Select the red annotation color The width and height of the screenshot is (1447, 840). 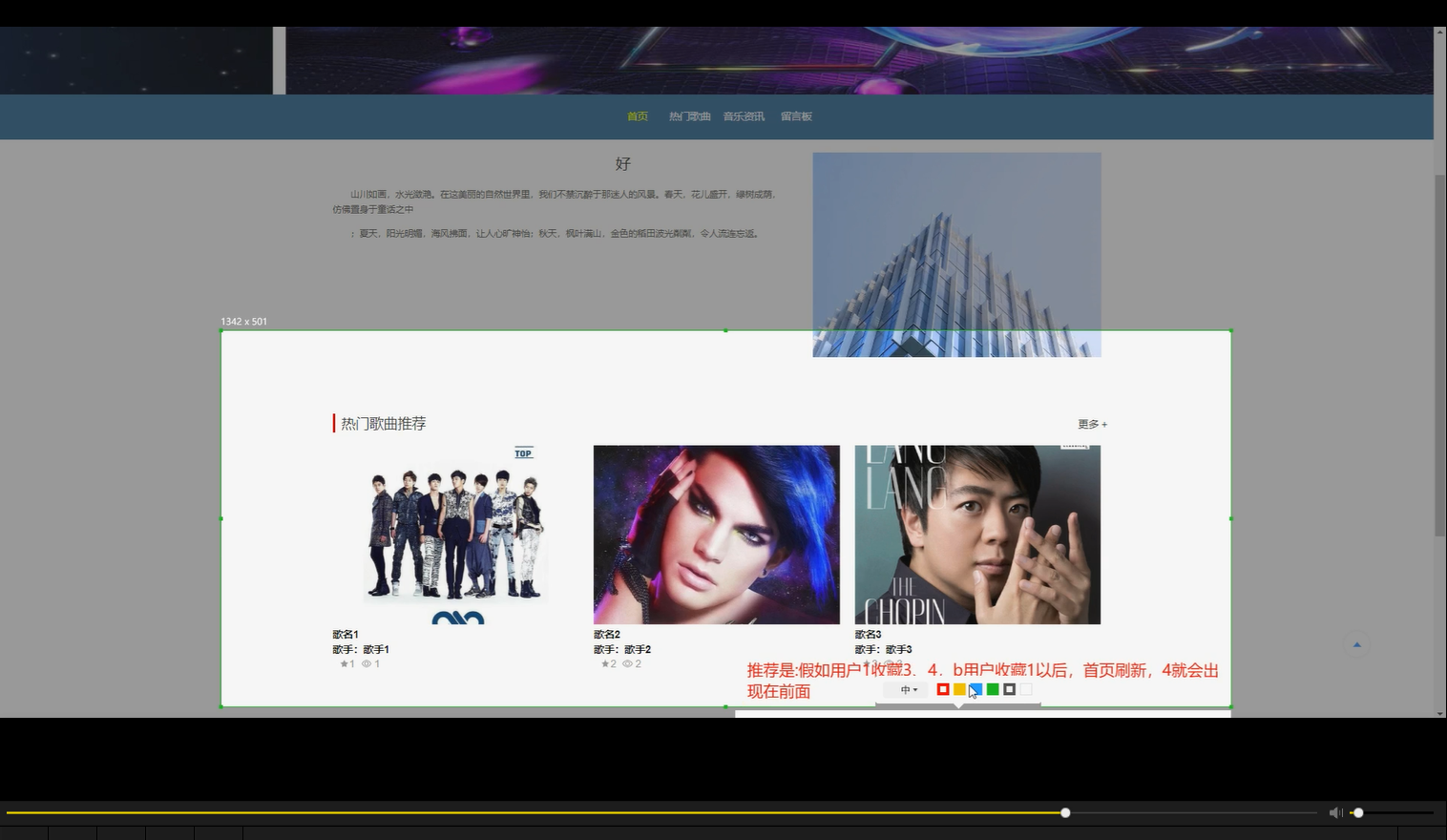pyautogui.click(x=942, y=688)
